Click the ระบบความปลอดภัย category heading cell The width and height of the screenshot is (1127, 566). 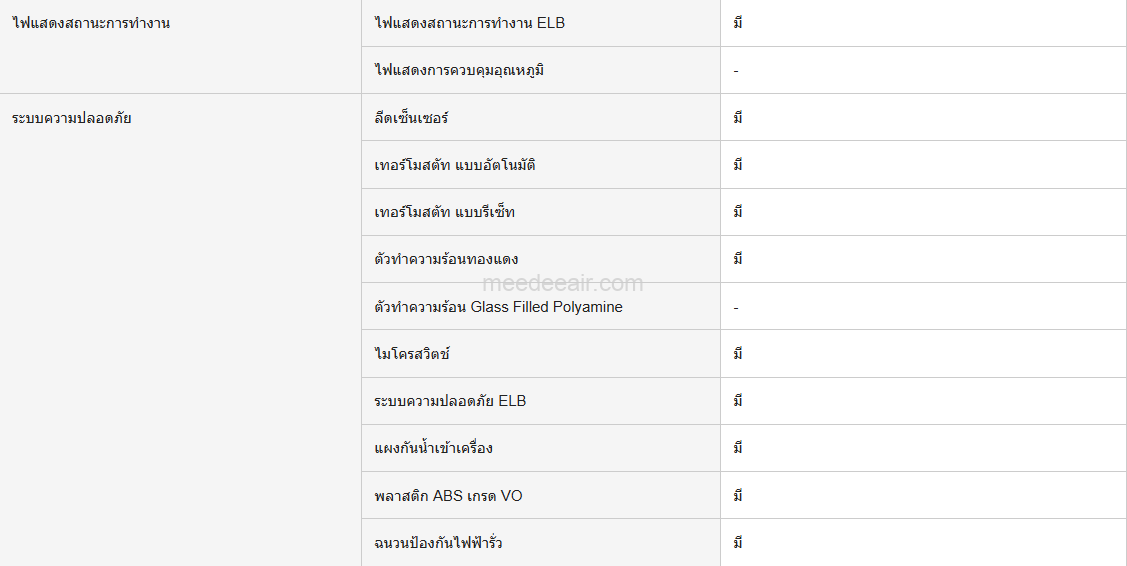pyautogui.click(x=72, y=118)
